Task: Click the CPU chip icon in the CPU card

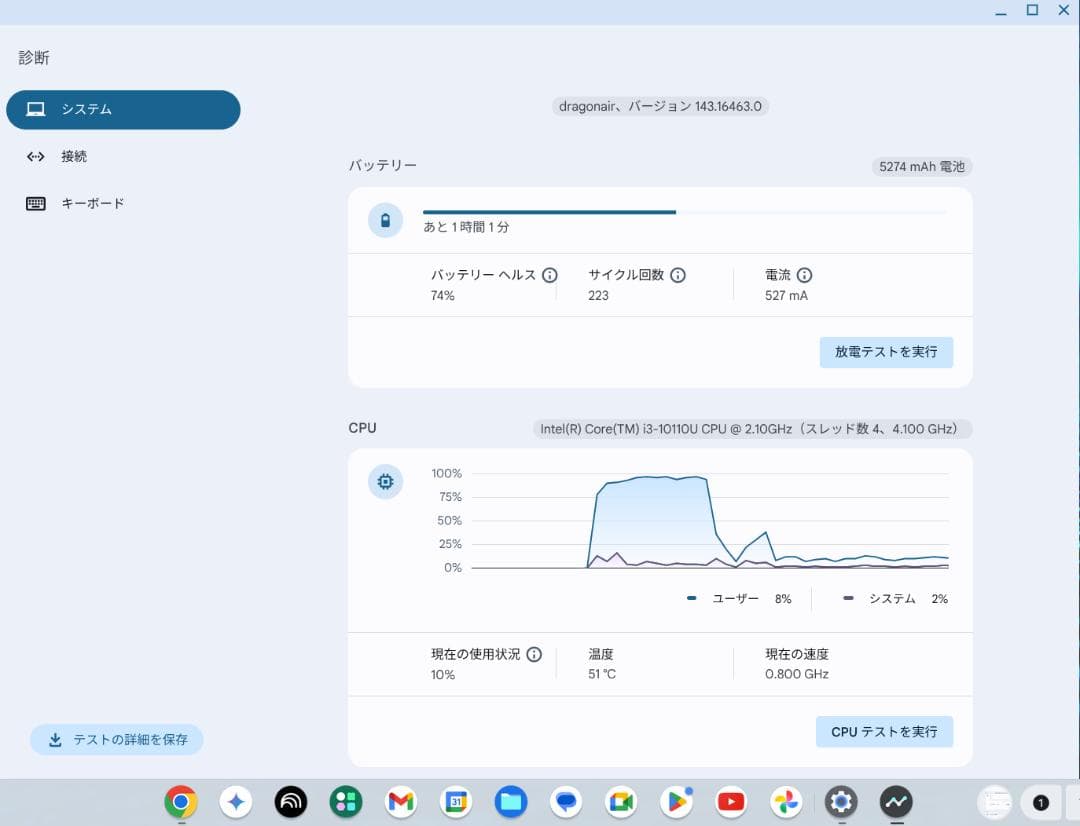Action: (x=385, y=481)
